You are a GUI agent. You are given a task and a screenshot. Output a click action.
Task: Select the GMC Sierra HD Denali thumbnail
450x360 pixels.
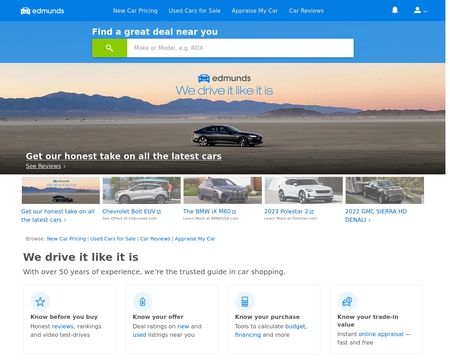tap(385, 190)
